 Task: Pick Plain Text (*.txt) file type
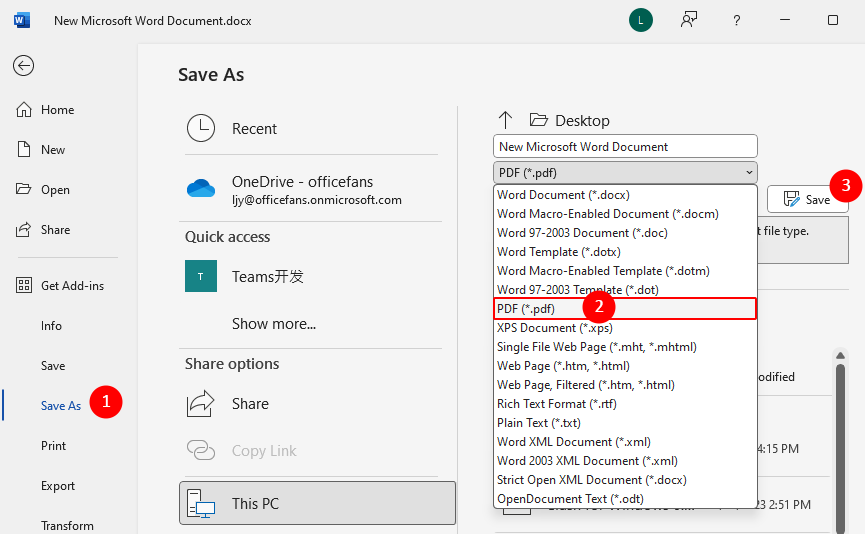[x=537, y=423]
